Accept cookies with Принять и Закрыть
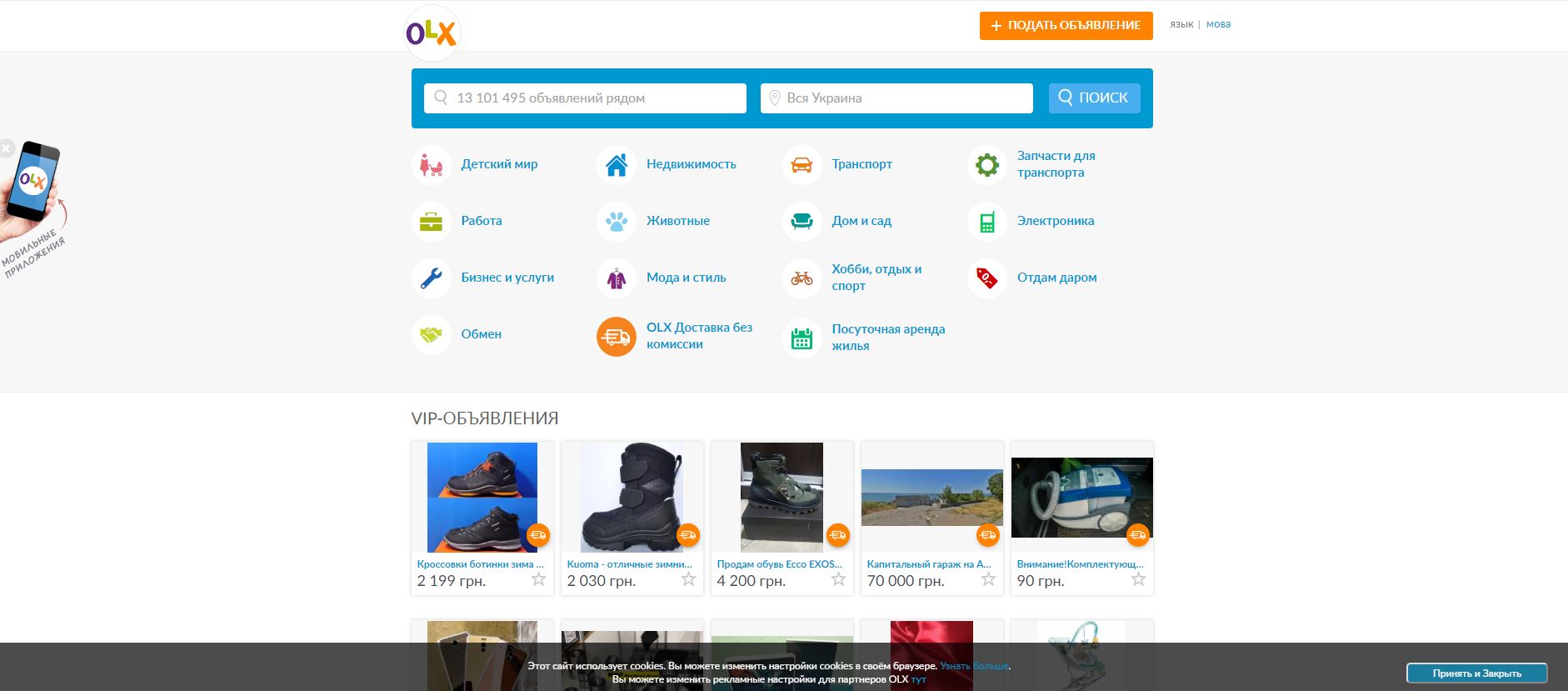This screenshot has width=1568, height=691. coord(1477,673)
